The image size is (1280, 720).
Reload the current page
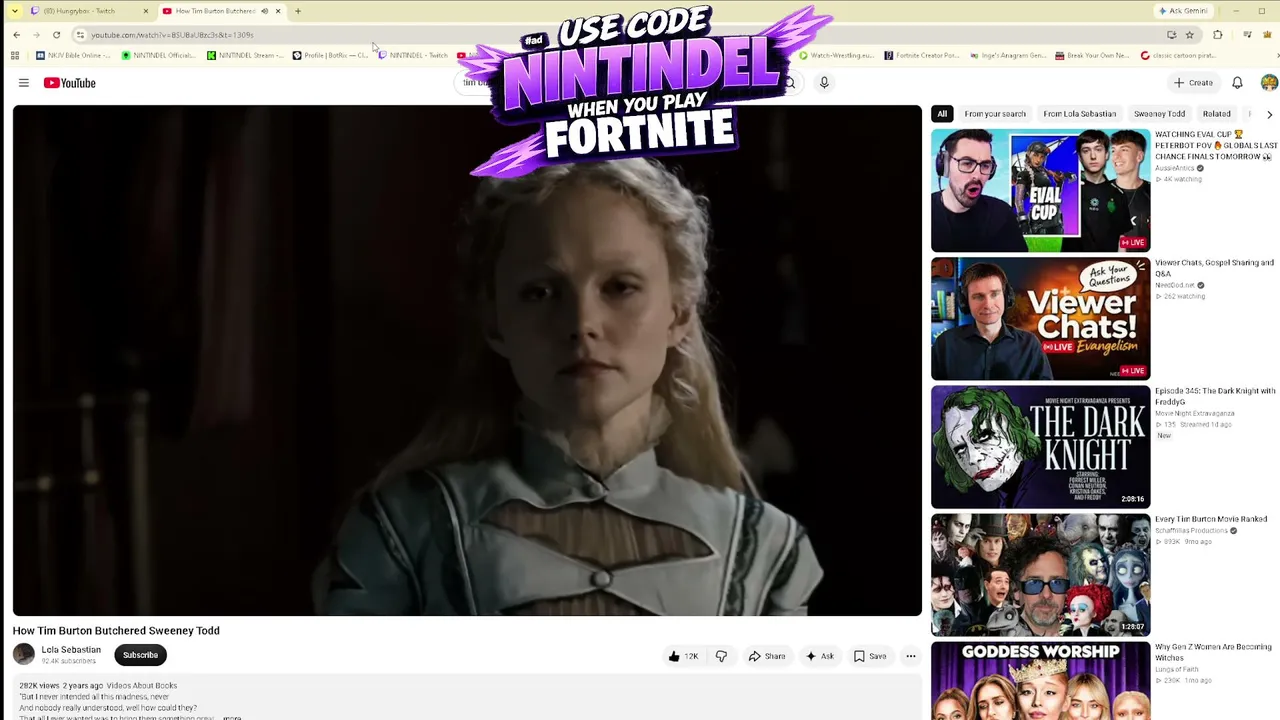click(56, 35)
